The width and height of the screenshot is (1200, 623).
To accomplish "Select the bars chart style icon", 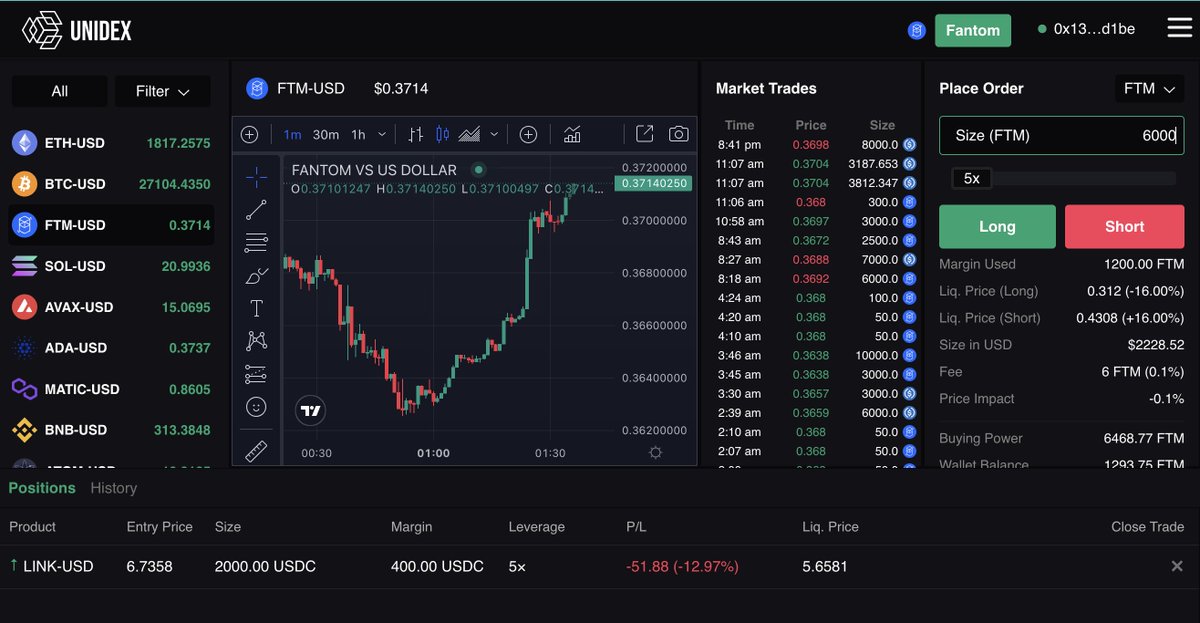I will pos(417,134).
